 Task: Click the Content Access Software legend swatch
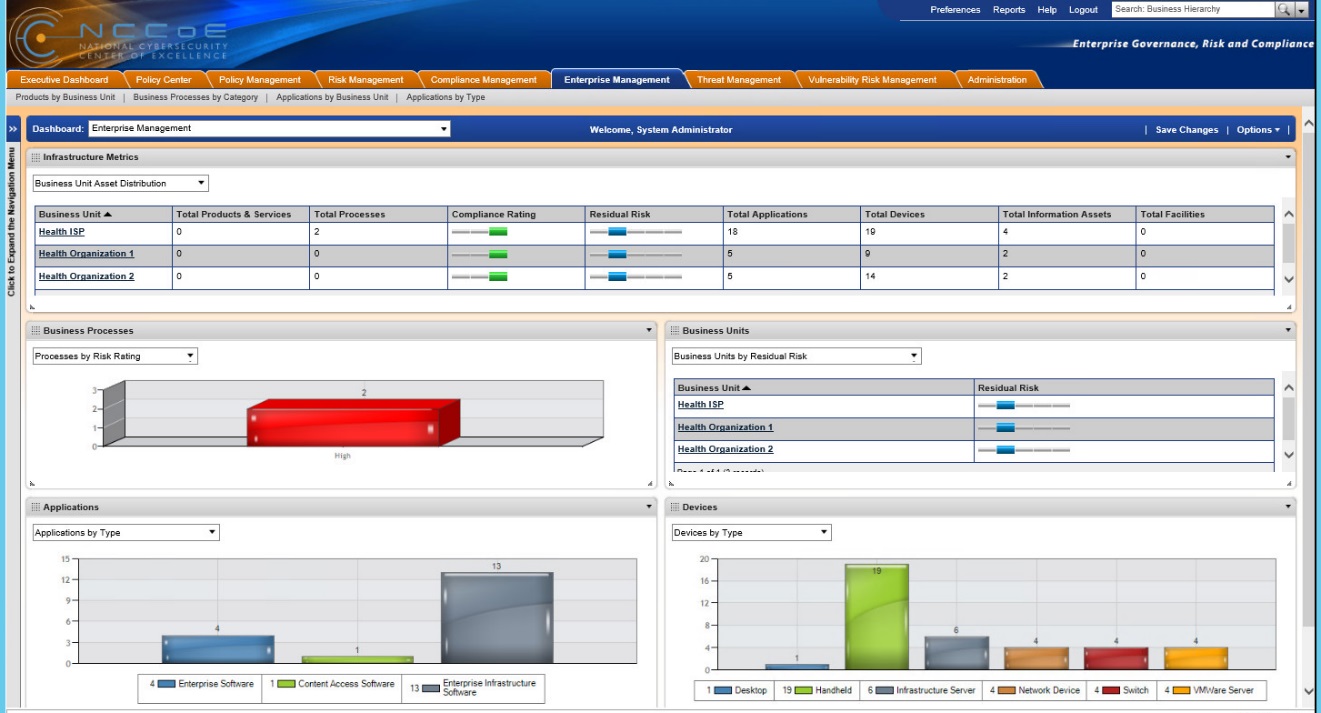[286, 684]
